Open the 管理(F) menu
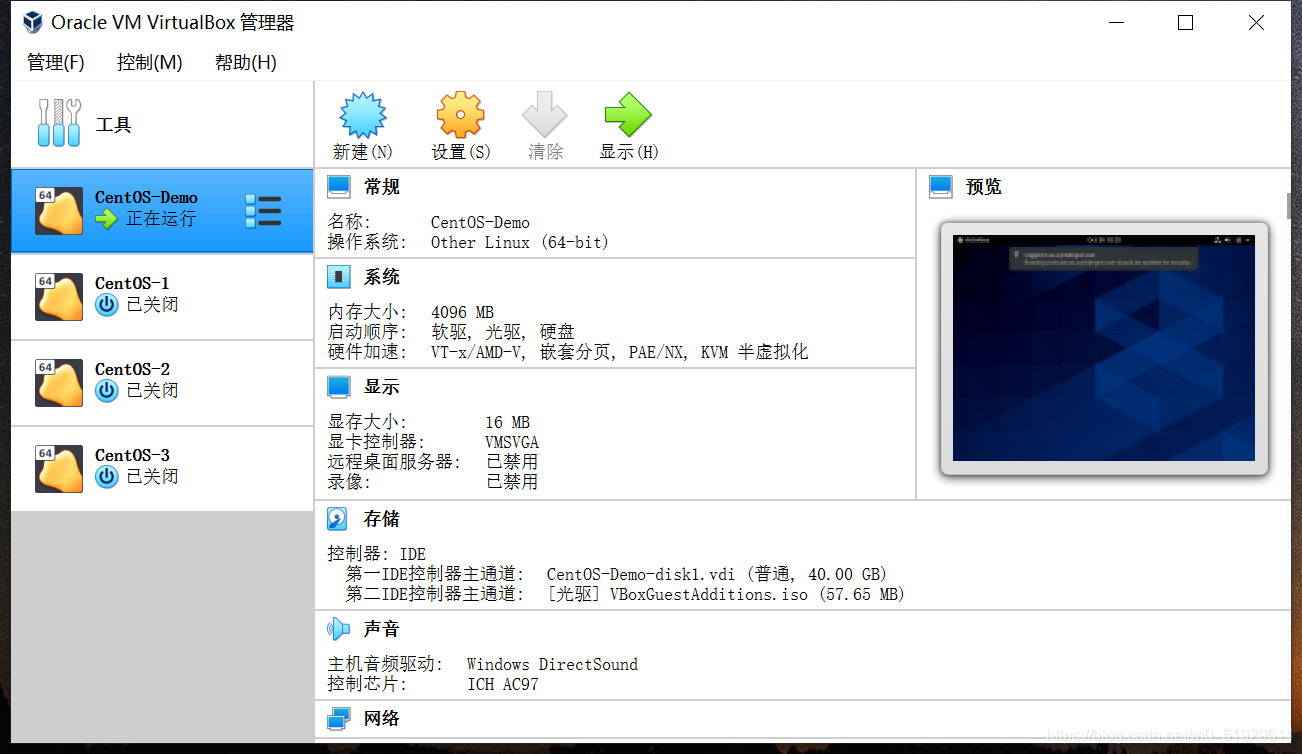 56,62
